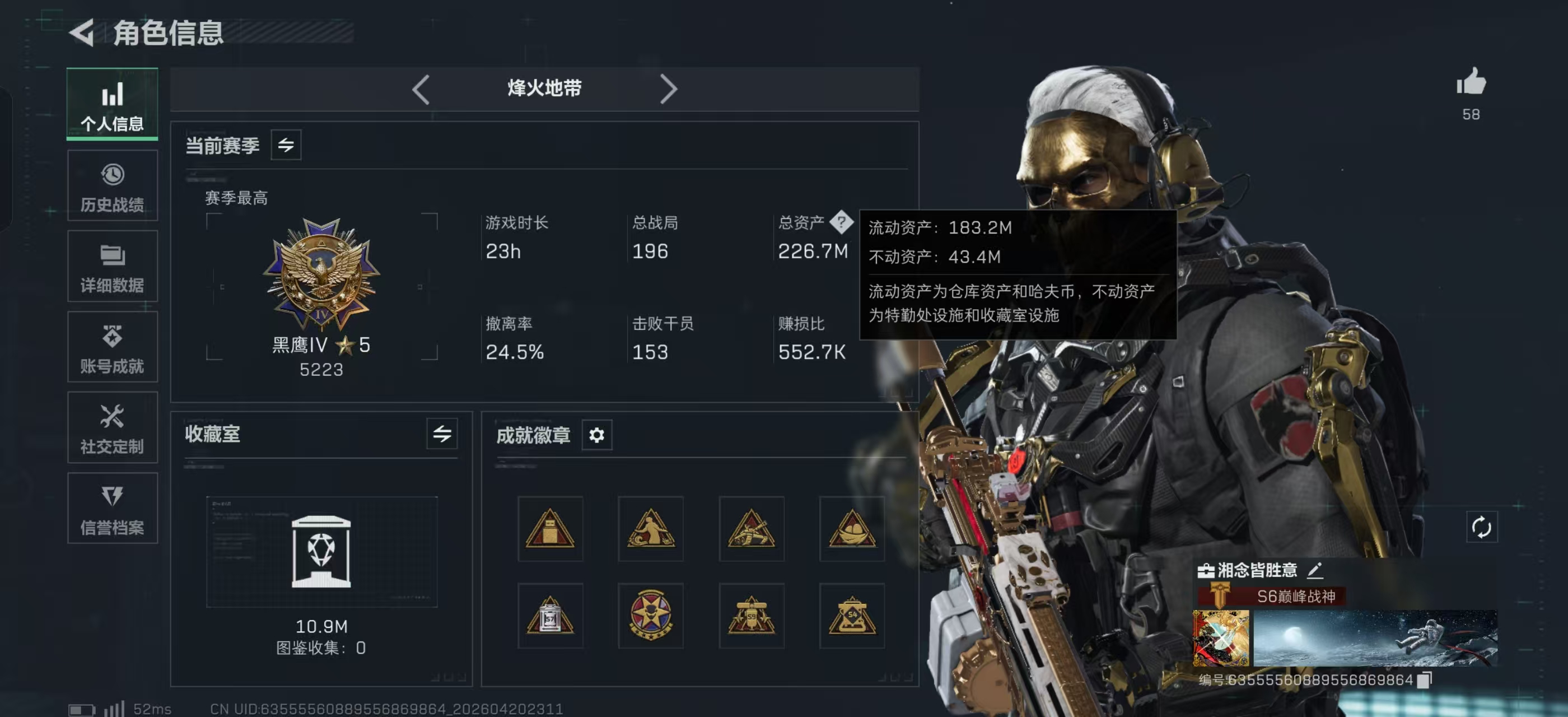The height and width of the screenshot is (717, 1568).
Task: Go back using the arrow beside 角色信息
Action: click(x=82, y=32)
